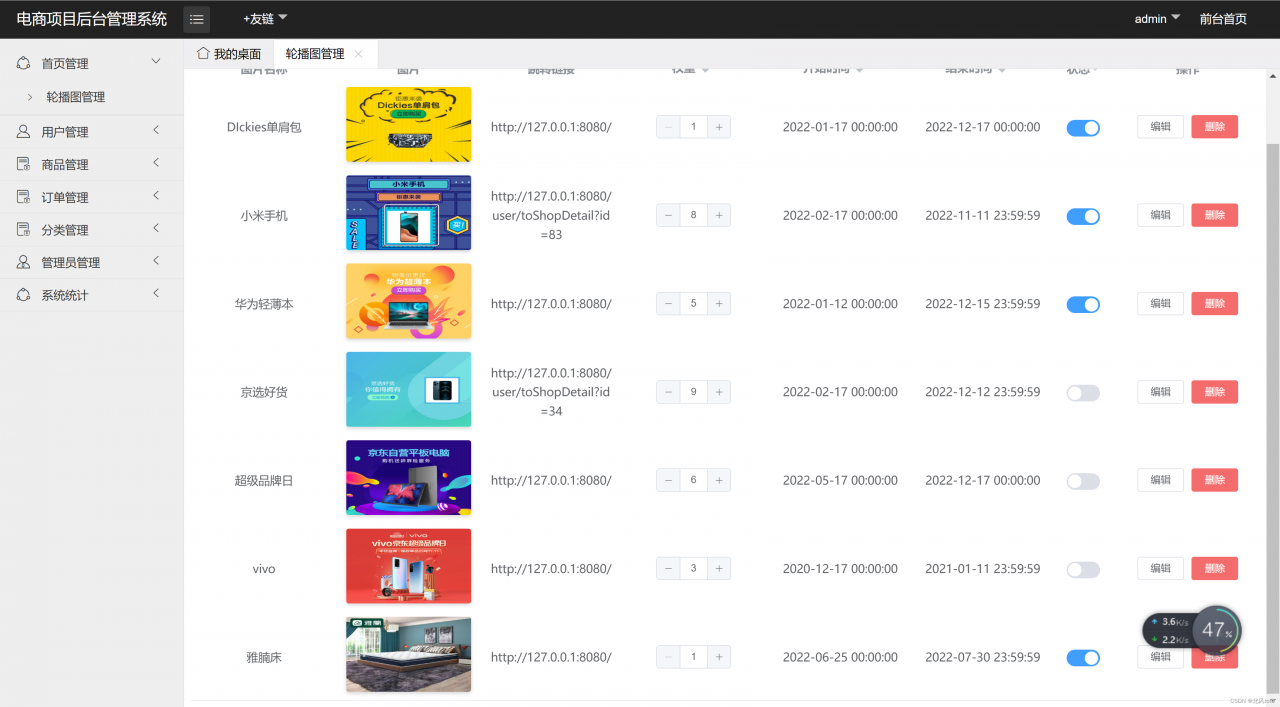This screenshot has width=1280, height=707.
Task: Disable status switch for 华为轻薄本
Action: click(x=1083, y=304)
